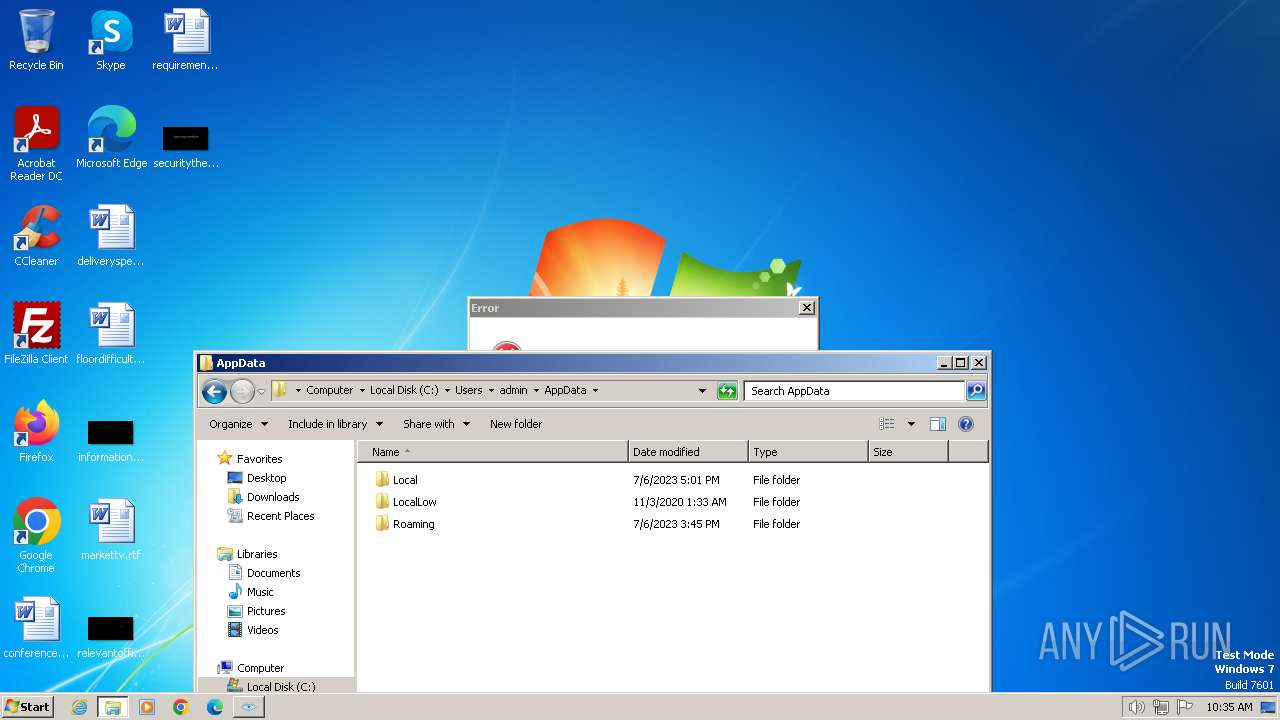
Task: Expand the Users breadcrumb arrow
Action: click(x=491, y=391)
